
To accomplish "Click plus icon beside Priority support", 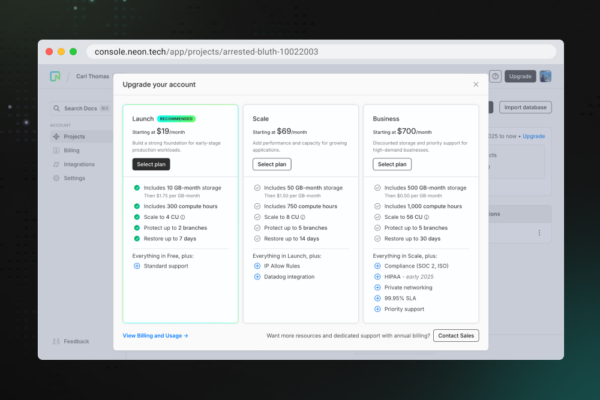I will point(377,309).
